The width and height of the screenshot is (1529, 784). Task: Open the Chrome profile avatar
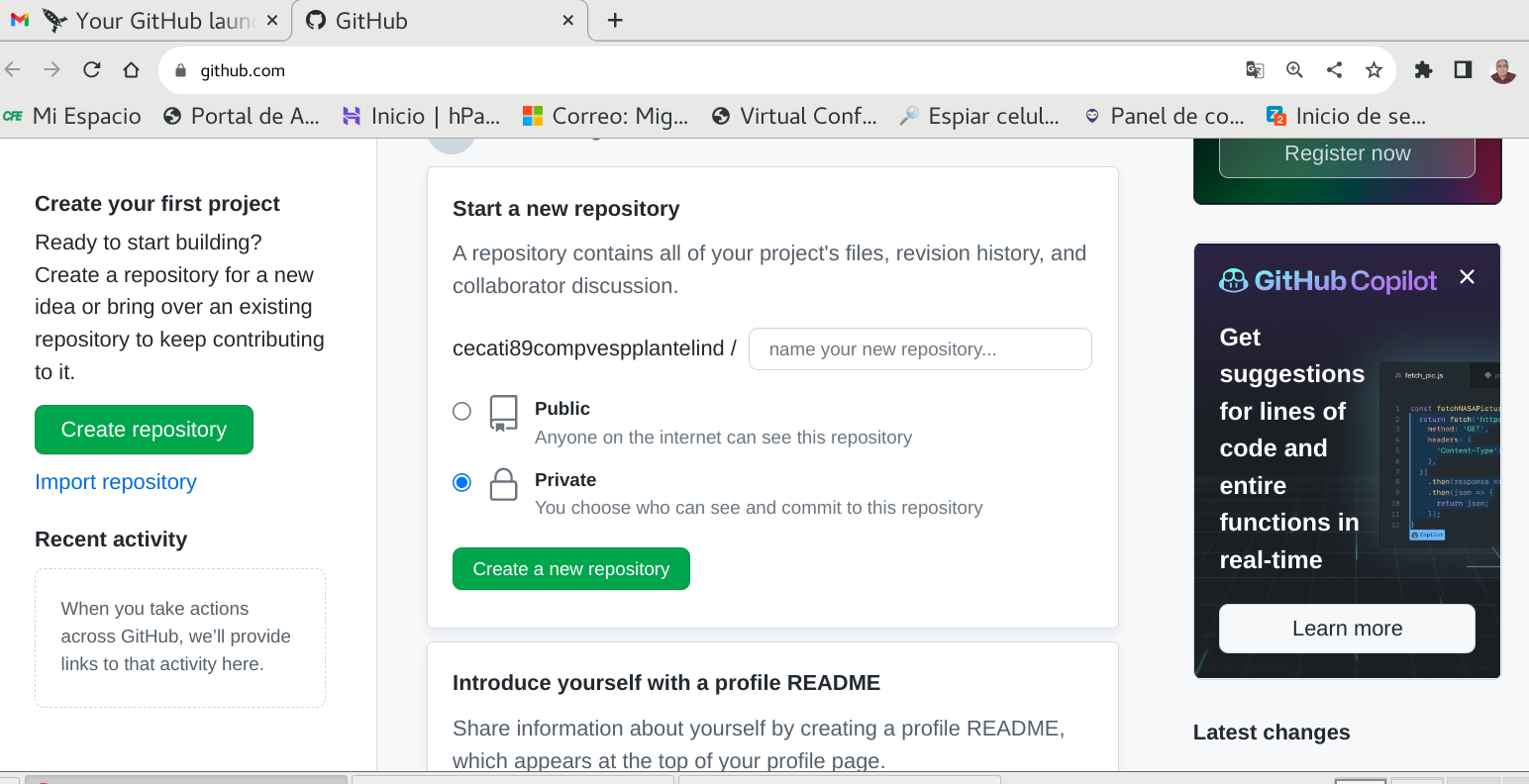click(1502, 70)
